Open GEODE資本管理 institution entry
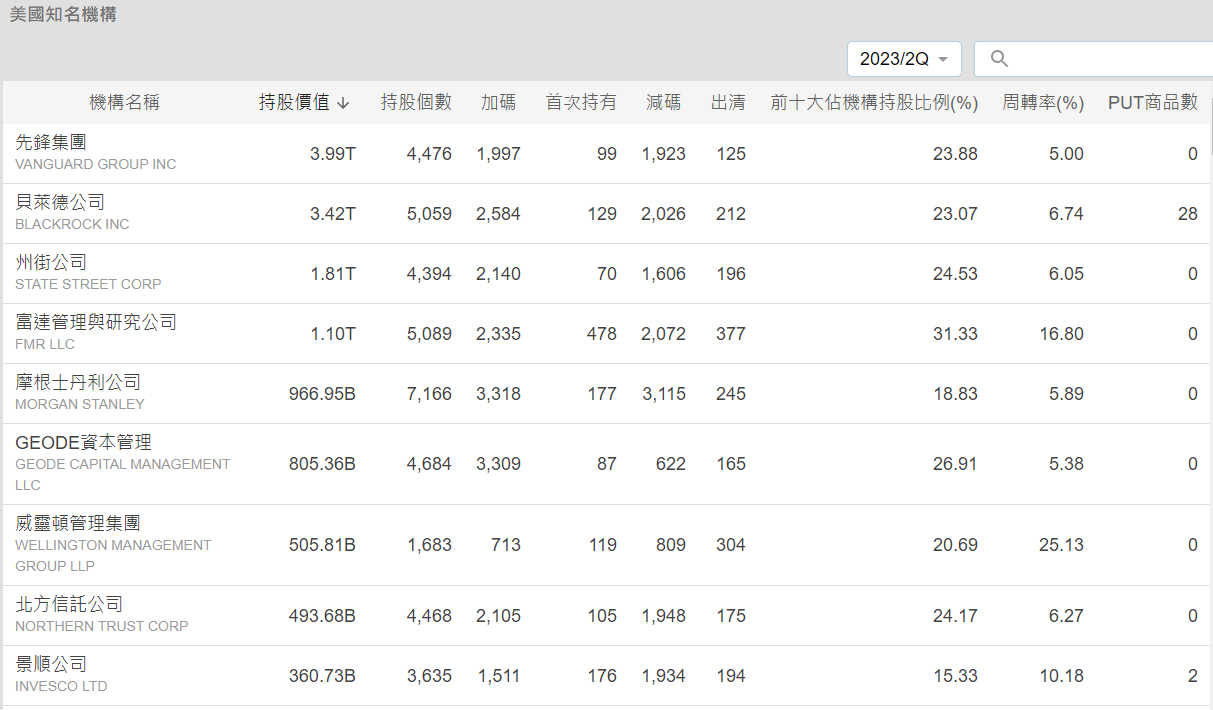 (84, 442)
